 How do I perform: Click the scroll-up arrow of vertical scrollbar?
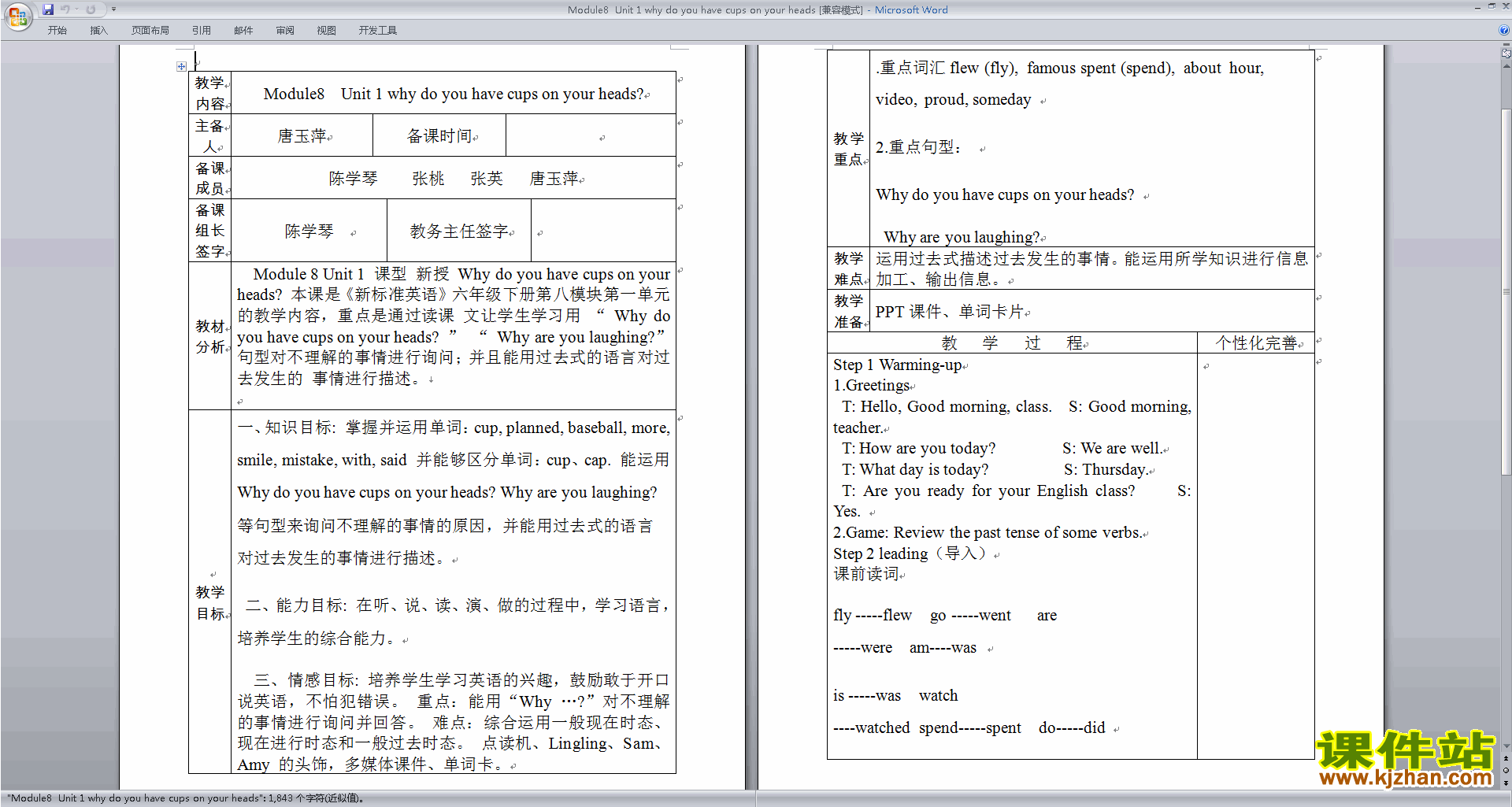[x=1506, y=65]
